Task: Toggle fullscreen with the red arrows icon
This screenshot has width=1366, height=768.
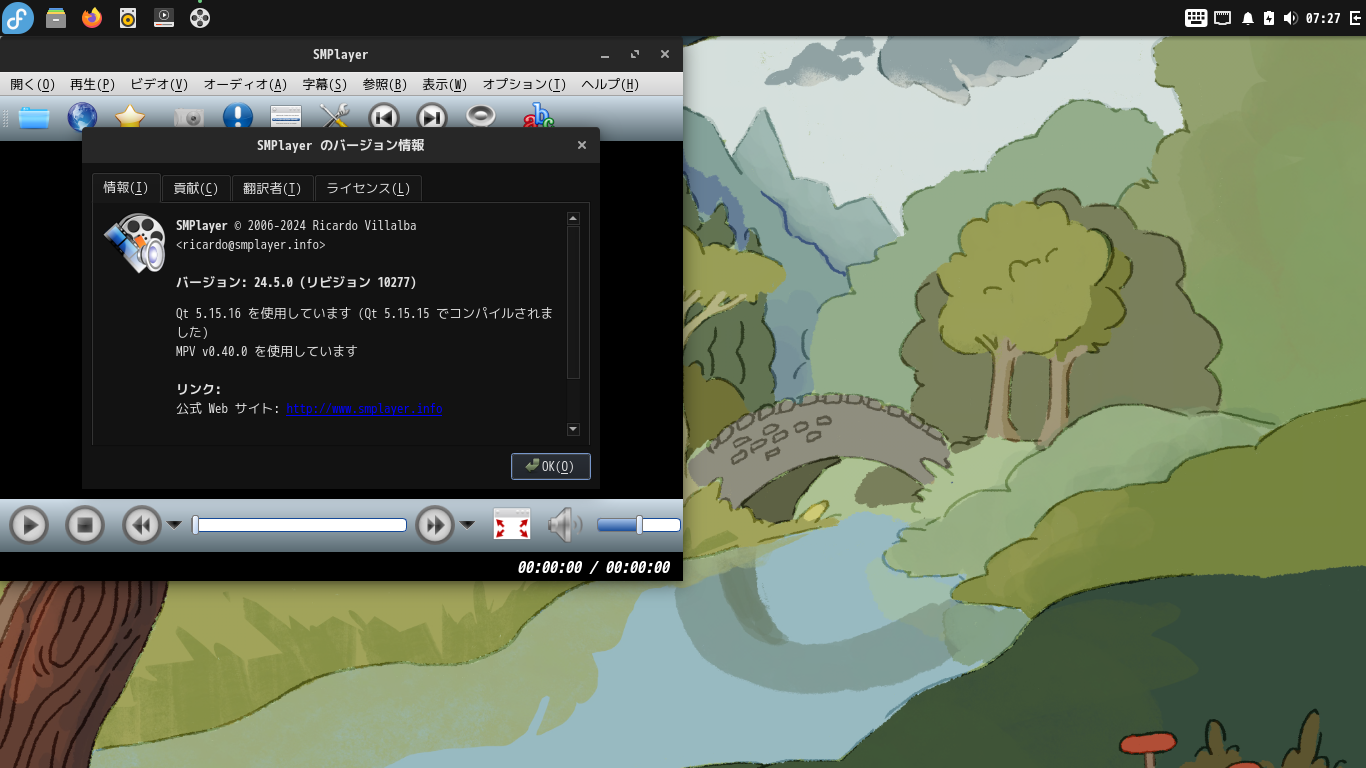Action: 512,525
